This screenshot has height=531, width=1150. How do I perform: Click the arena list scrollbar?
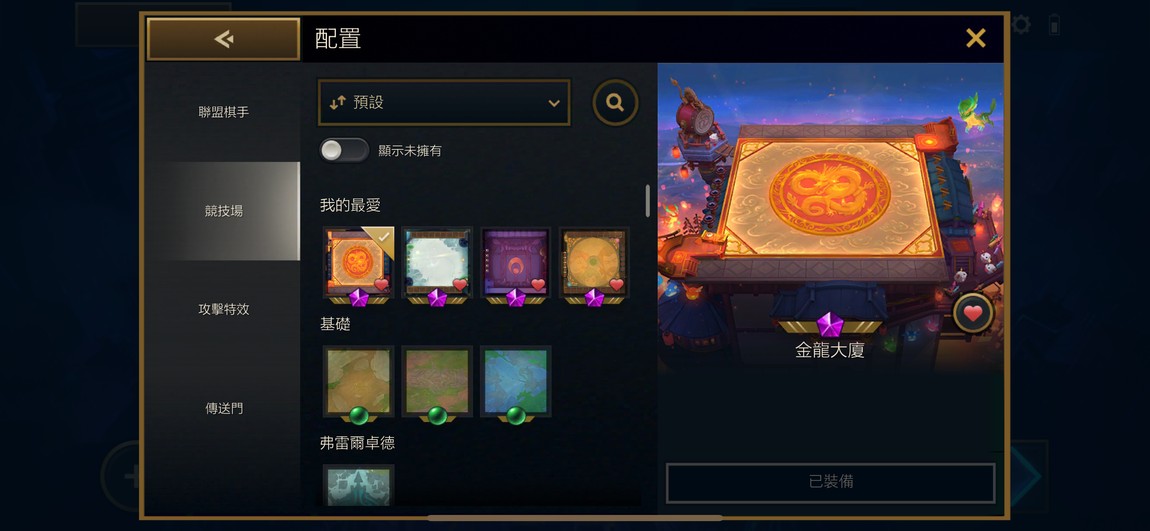647,201
